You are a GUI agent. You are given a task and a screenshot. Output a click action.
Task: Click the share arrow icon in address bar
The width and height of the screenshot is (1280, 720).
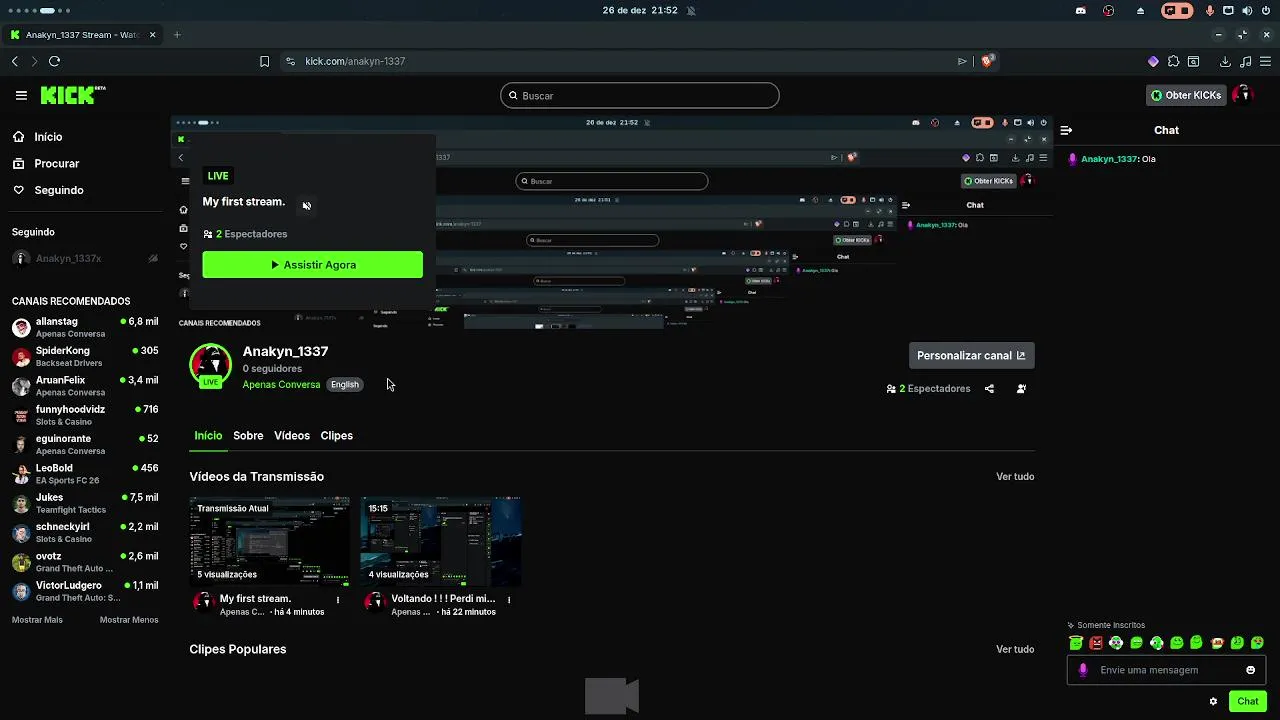pos(962,61)
